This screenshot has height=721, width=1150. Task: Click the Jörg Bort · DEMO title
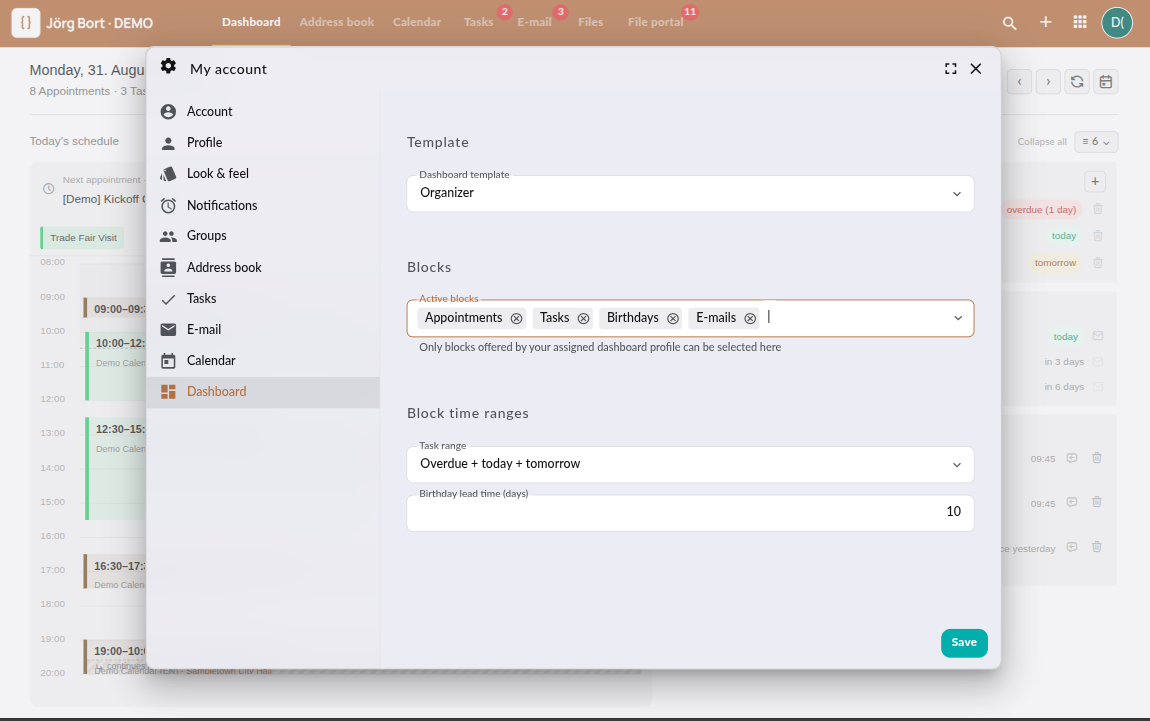click(x=100, y=23)
